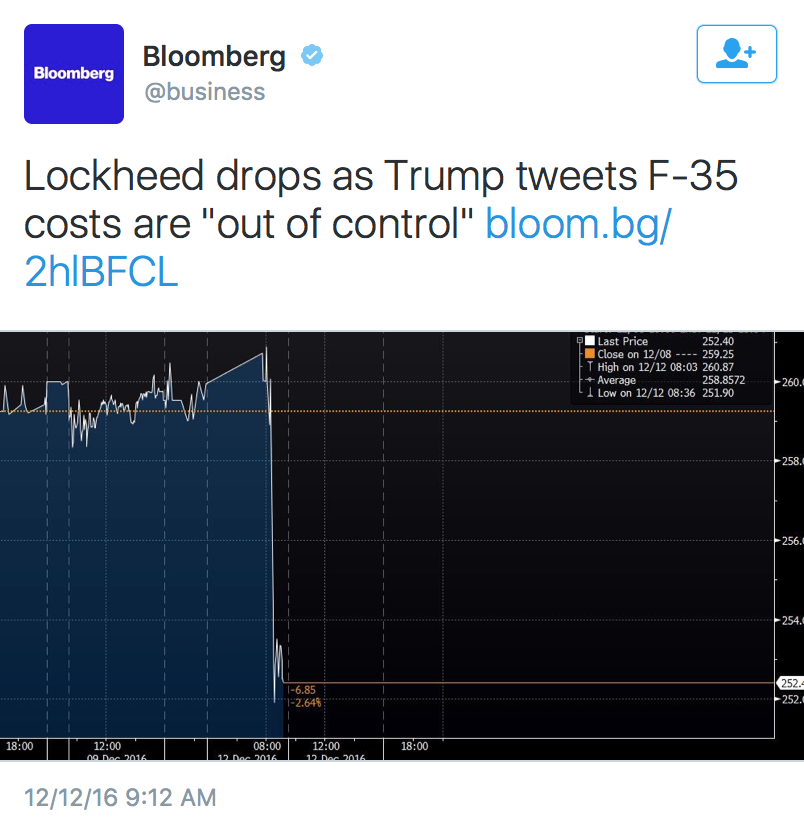Follow Bloomberg with the add-user button

pyautogui.click(x=736, y=54)
